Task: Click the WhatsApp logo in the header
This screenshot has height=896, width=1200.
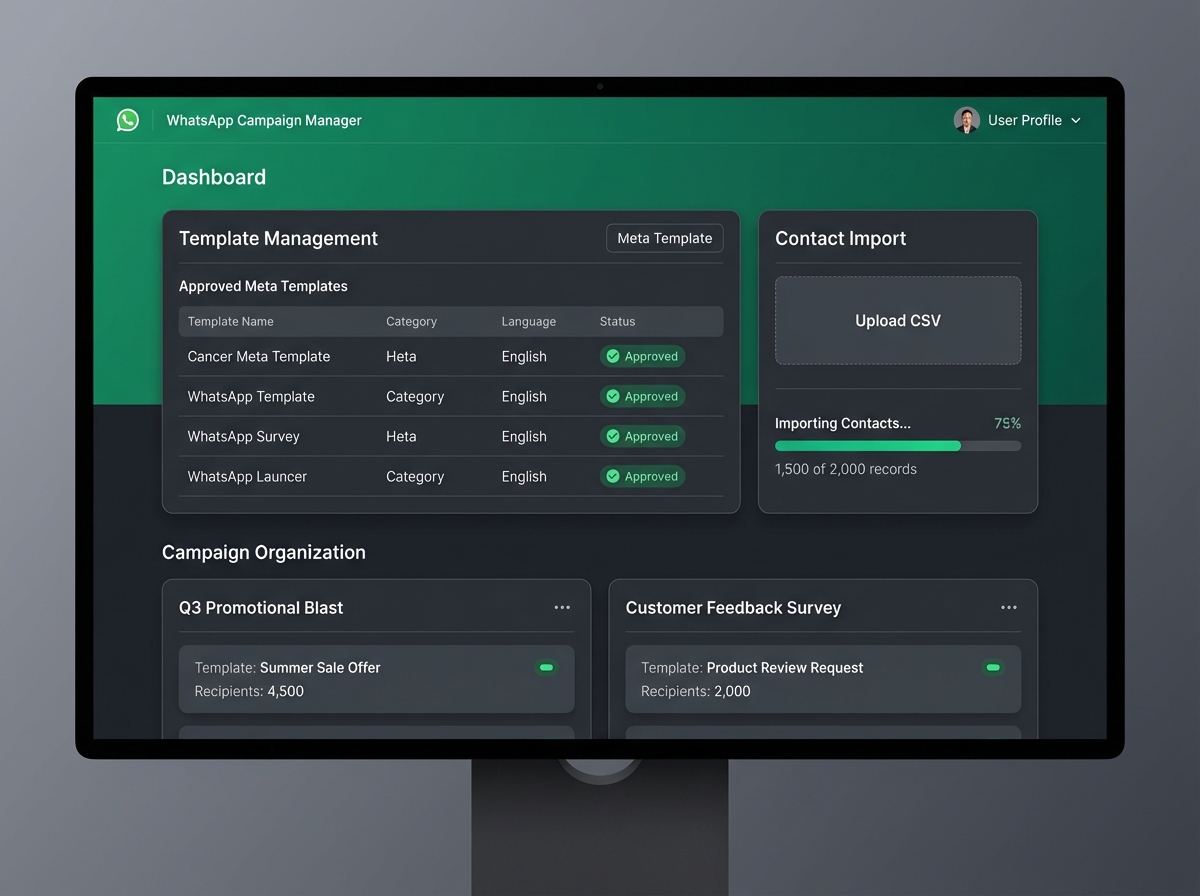Action: (127, 120)
